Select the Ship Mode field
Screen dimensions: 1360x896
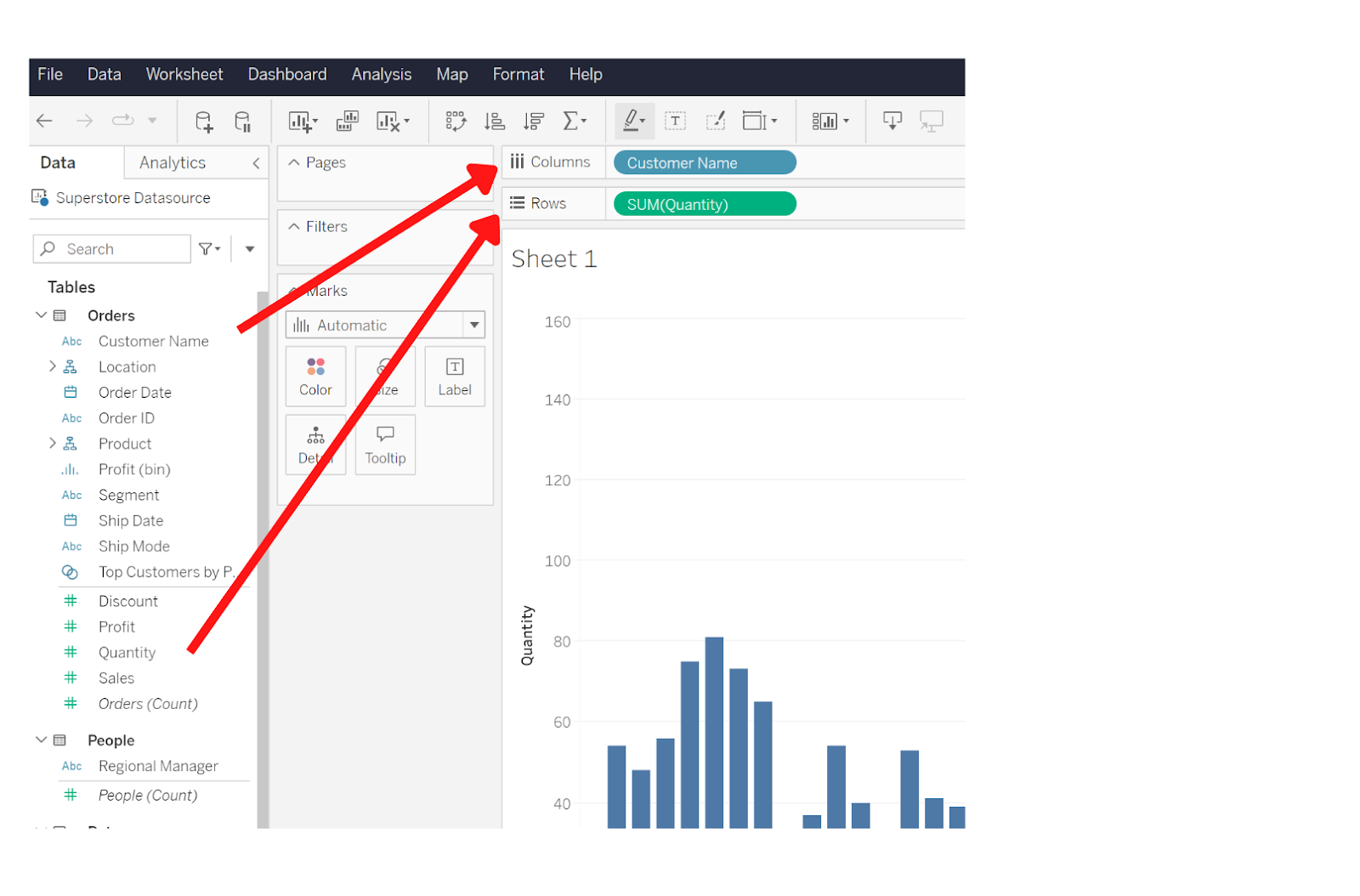coord(134,547)
